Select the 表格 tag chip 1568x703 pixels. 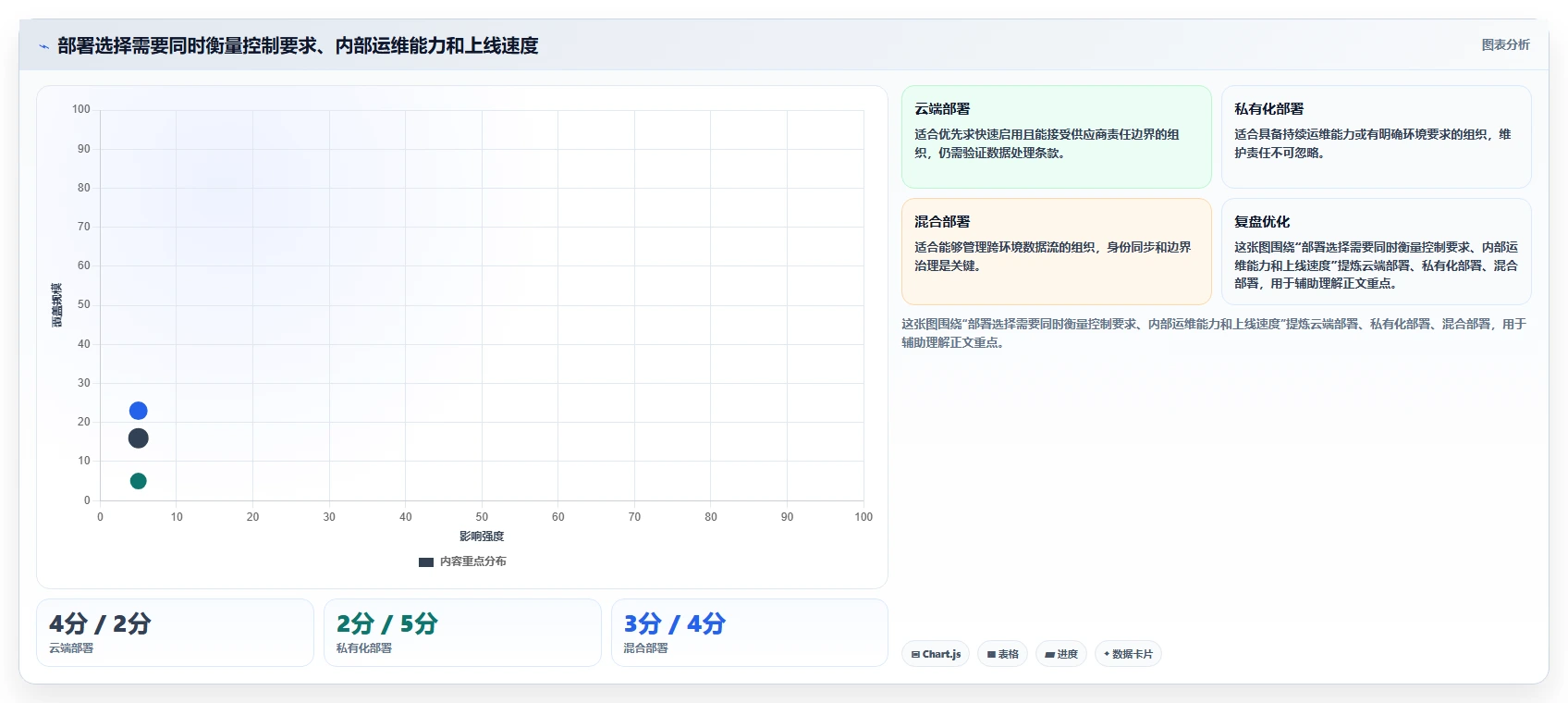click(1002, 654)
